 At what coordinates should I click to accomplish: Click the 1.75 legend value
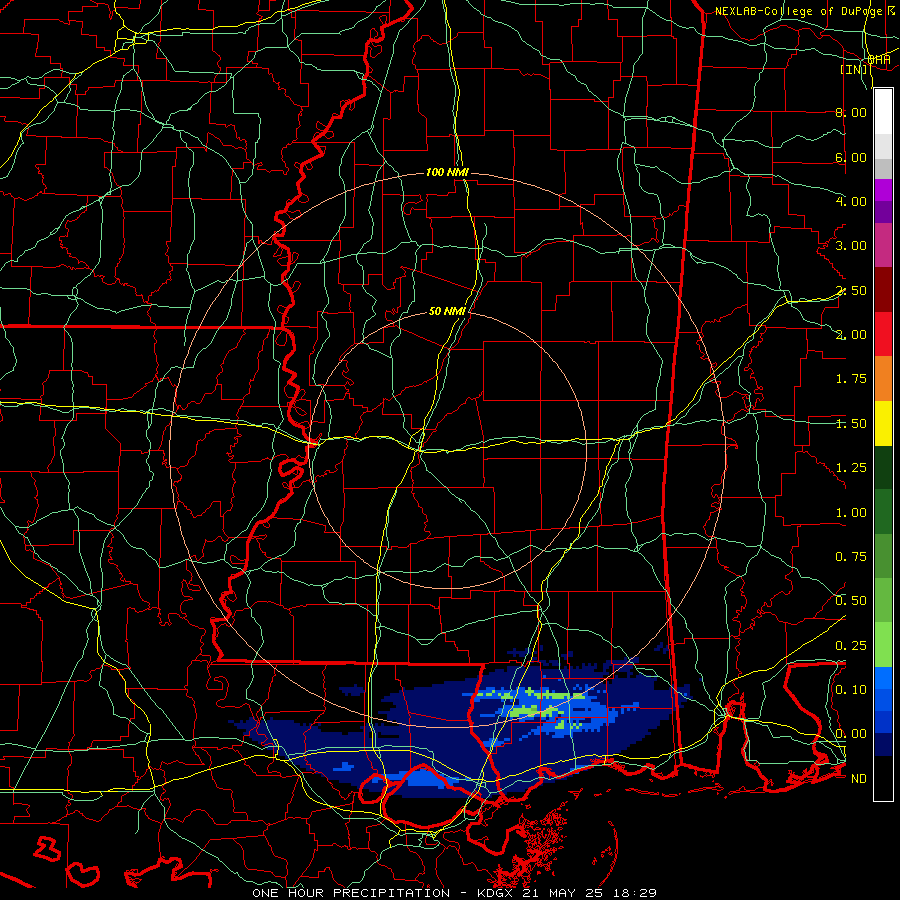(x=851, y=379)
